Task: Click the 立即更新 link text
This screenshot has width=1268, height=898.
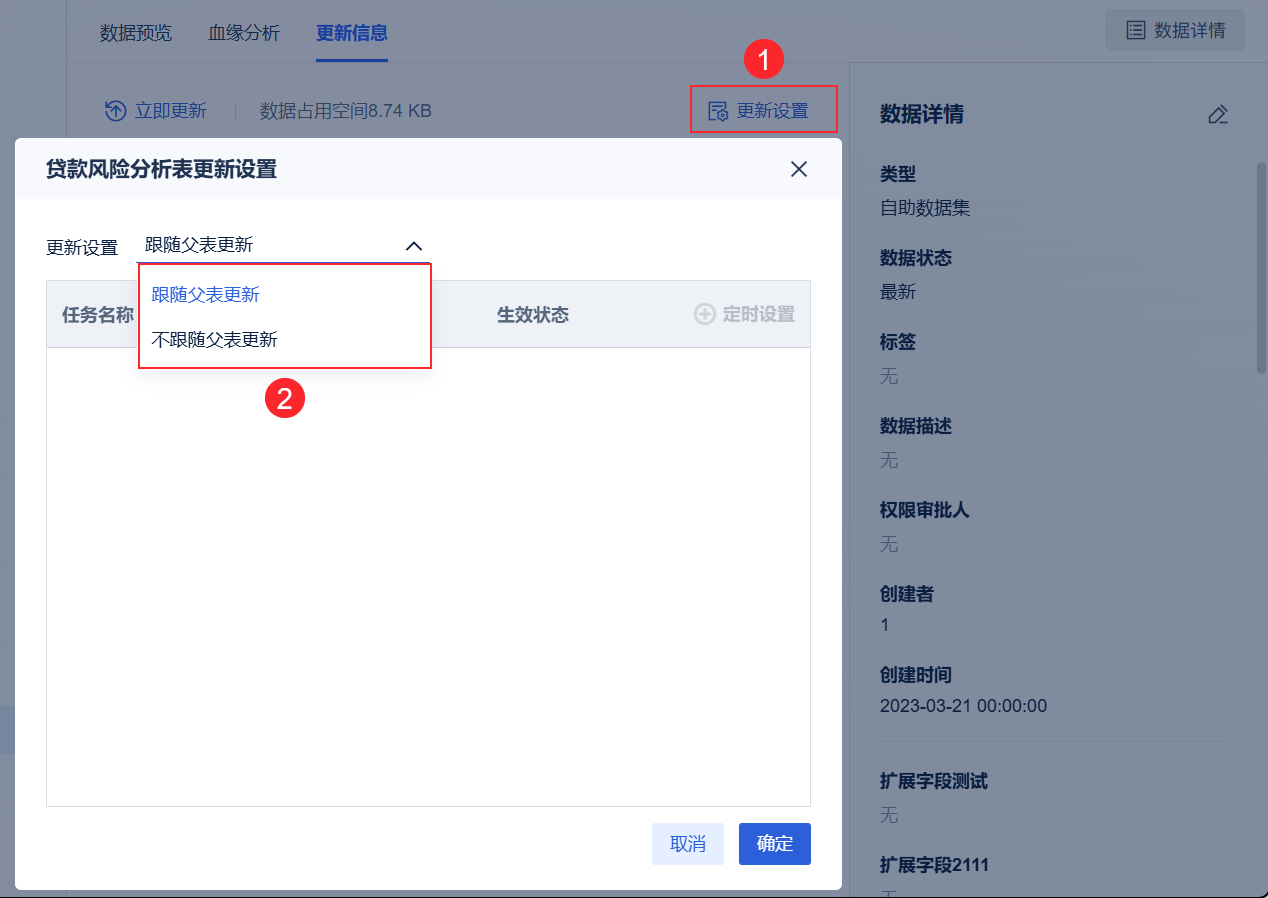Action: pyautogui.click(x=171, y=111)
